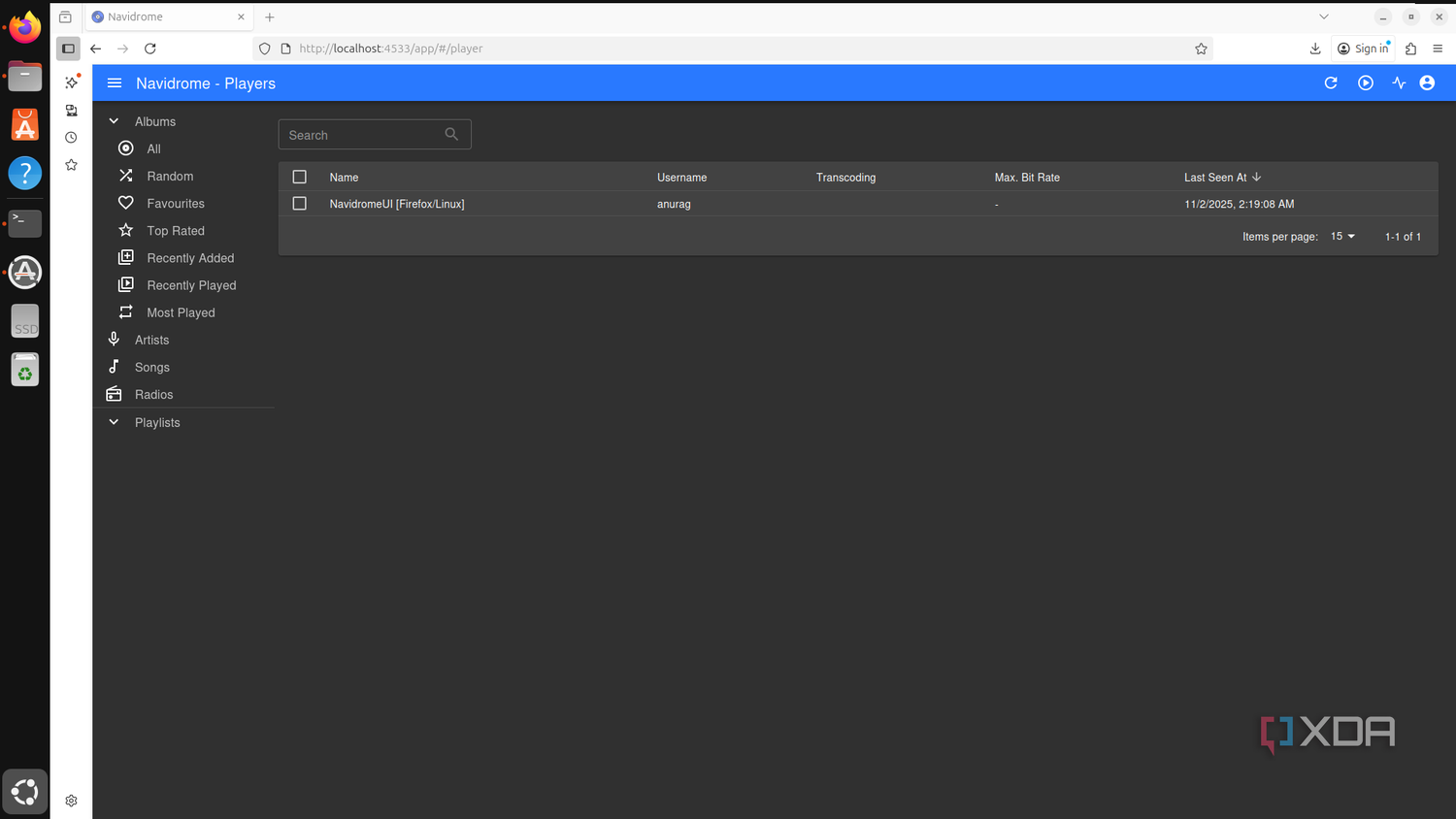
Task: Toggle the Firefox sidebar button
Action: pyautogui.click(x=68, y=49)
